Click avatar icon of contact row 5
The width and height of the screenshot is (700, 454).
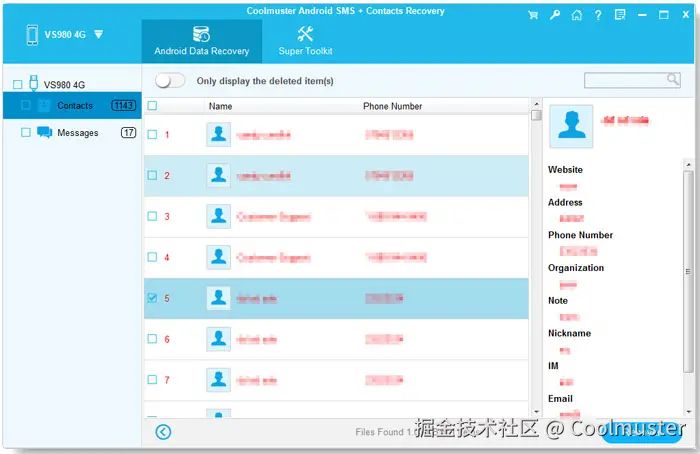pyautogui.click(x=218, y=298)
